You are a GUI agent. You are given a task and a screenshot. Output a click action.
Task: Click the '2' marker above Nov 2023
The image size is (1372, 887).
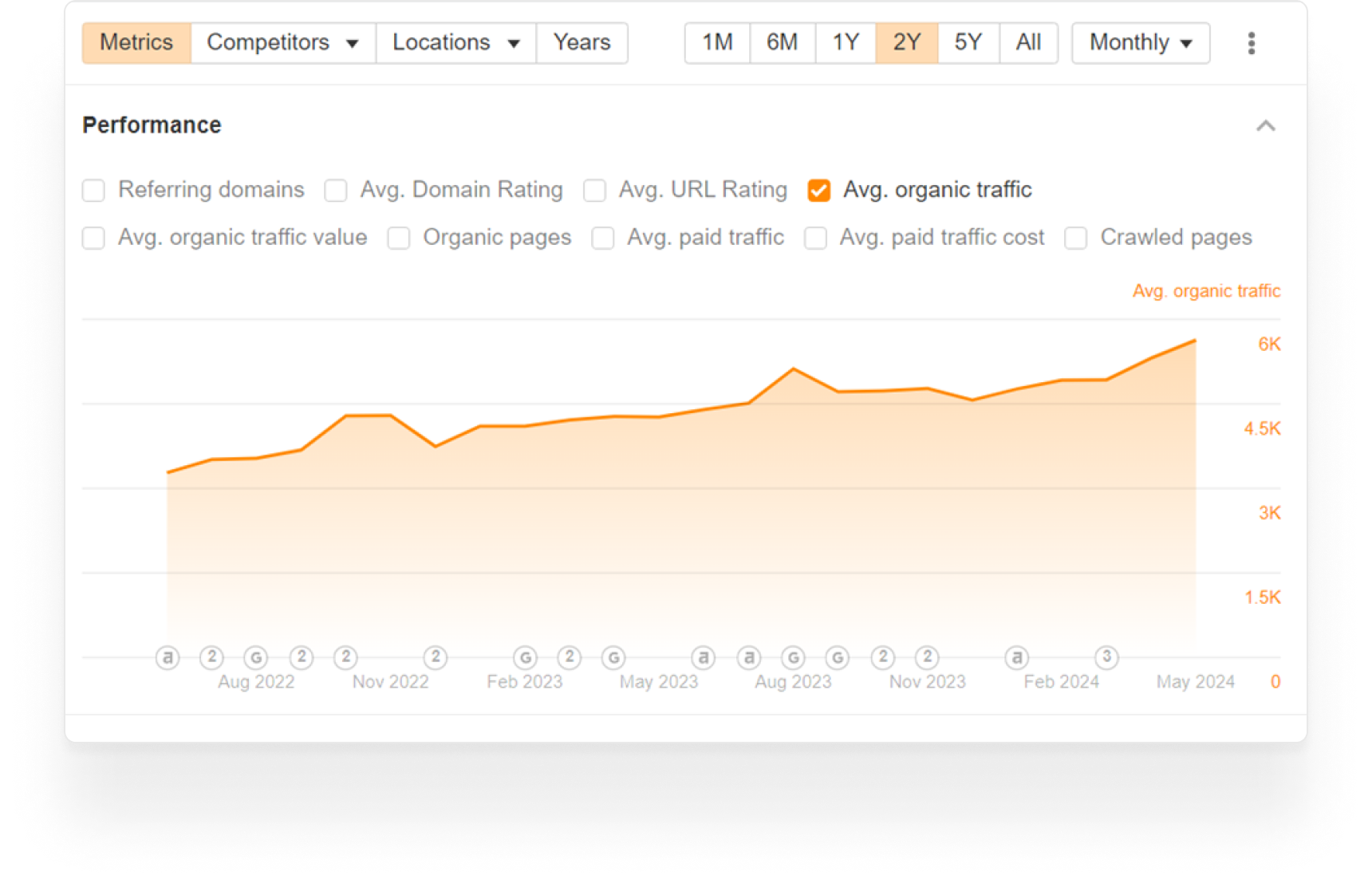[x=927, y=657]
